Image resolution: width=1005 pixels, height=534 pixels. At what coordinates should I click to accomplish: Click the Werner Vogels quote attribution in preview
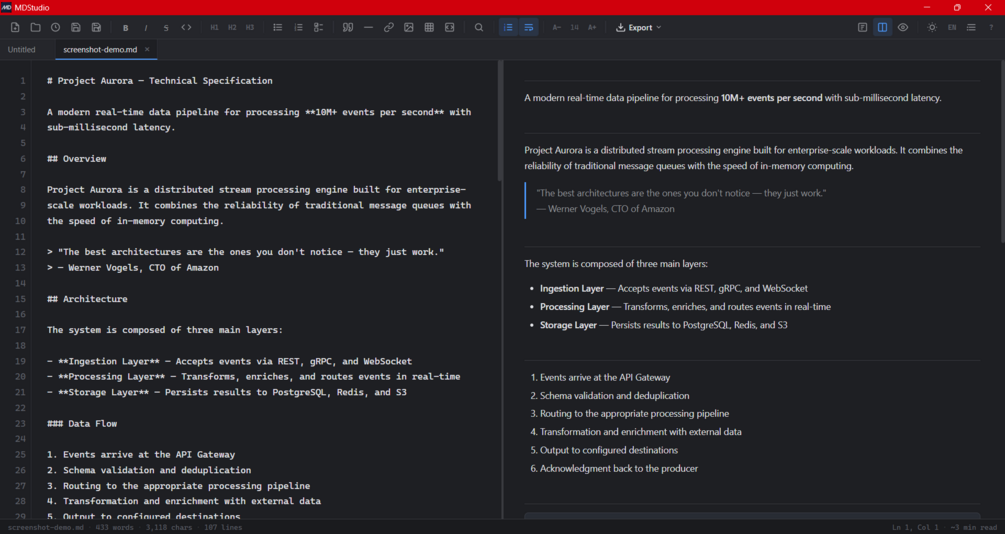(605, 208)
